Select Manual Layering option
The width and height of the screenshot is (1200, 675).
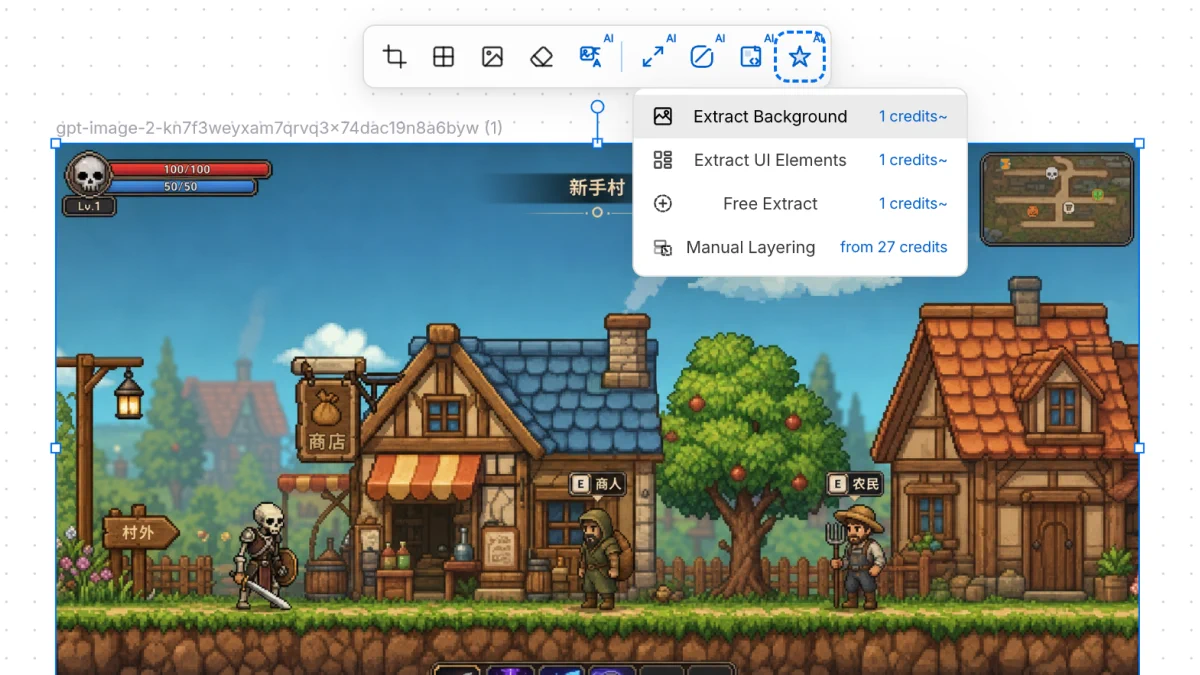pos(800,247)
